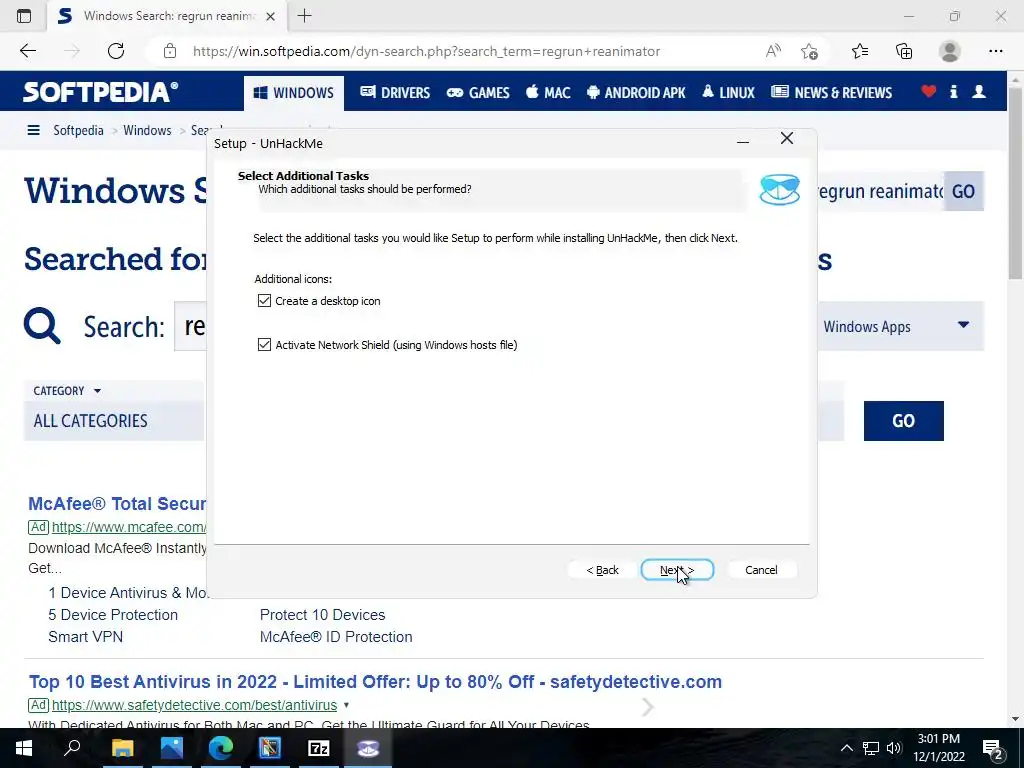
Task: Add this page to favorites star
Action: coord(809,51)
